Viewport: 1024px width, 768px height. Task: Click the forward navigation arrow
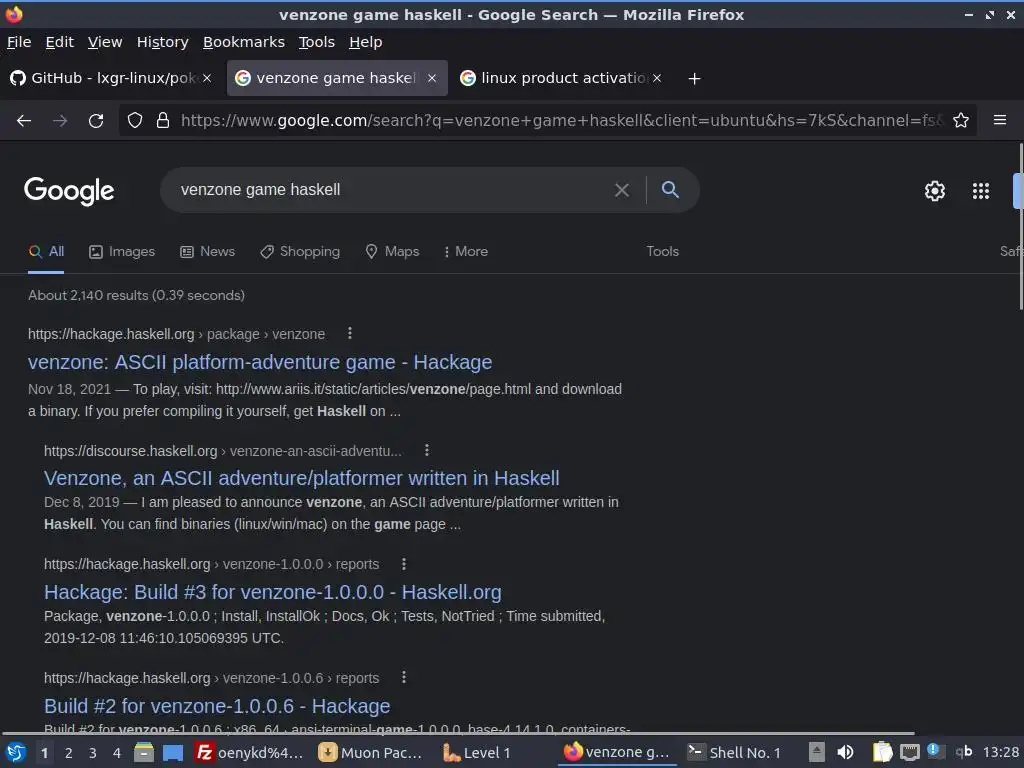point(60,121)
